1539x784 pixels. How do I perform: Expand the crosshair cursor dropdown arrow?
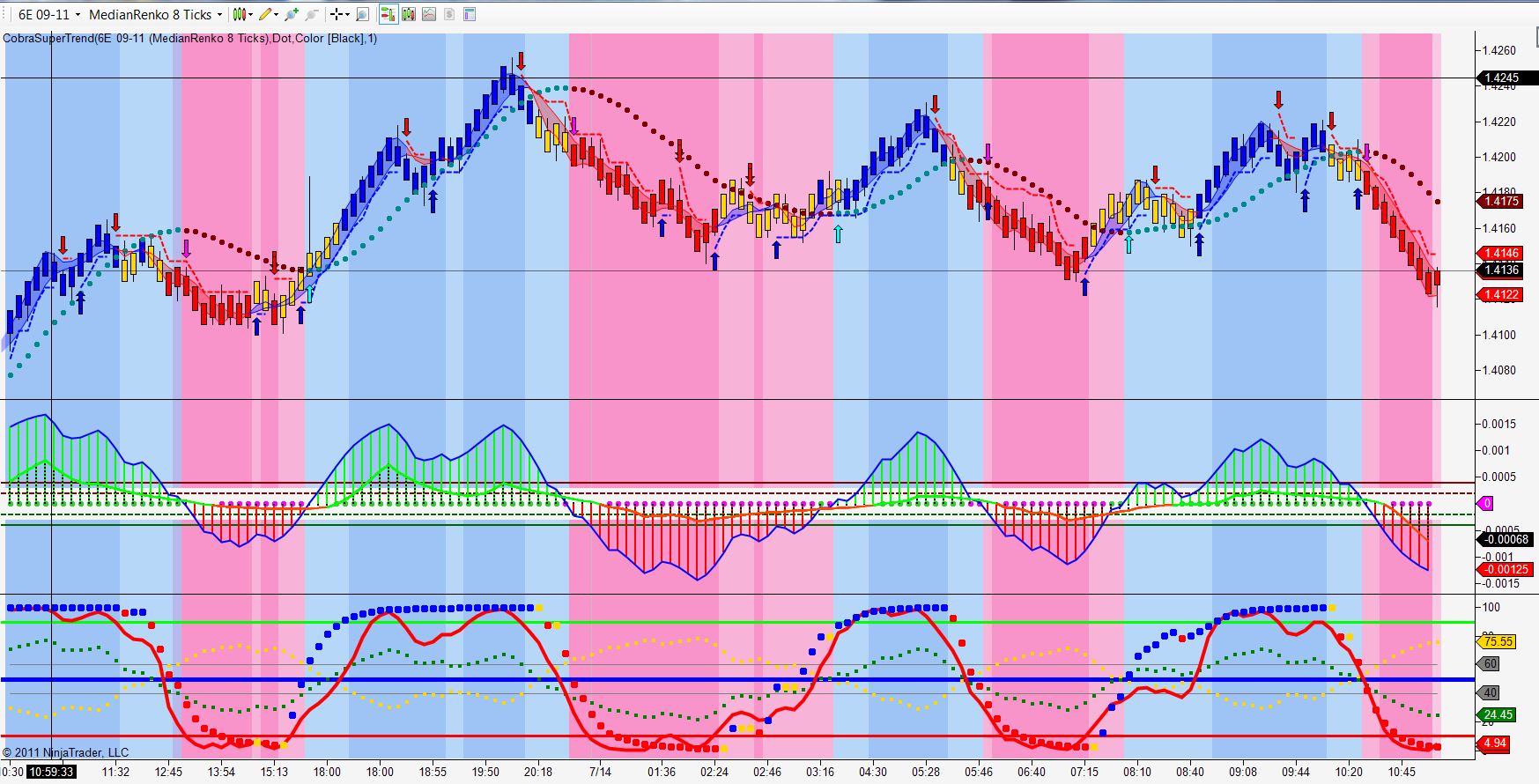tap(348, 14)
